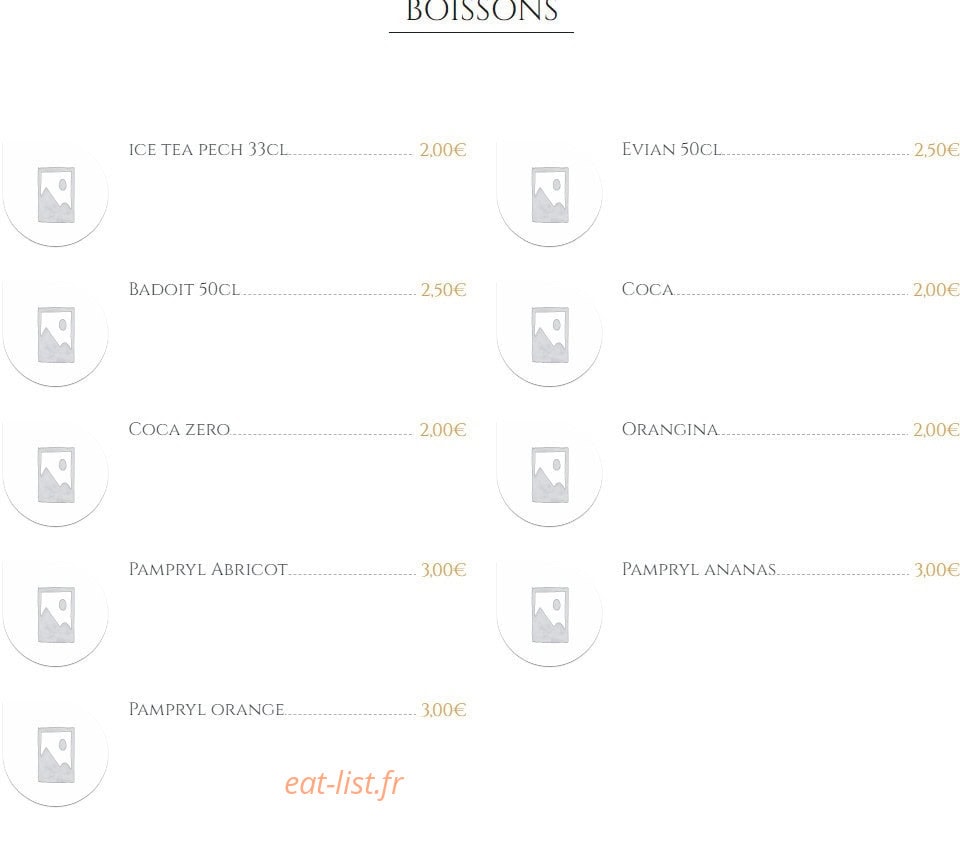Screen dimensions: 960x847
Task: Select the Pampryl Orange image icon
Action: [56, 754]
